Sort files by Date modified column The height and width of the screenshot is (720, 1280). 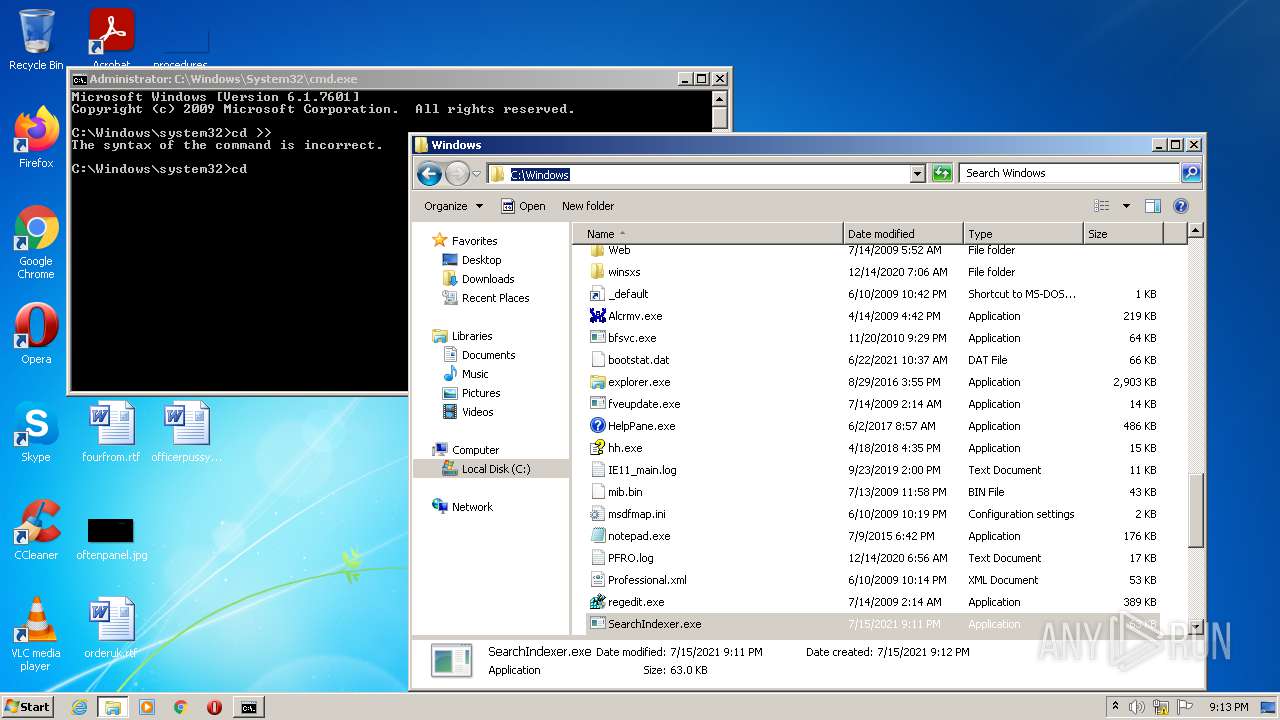(x=903, y=234)
